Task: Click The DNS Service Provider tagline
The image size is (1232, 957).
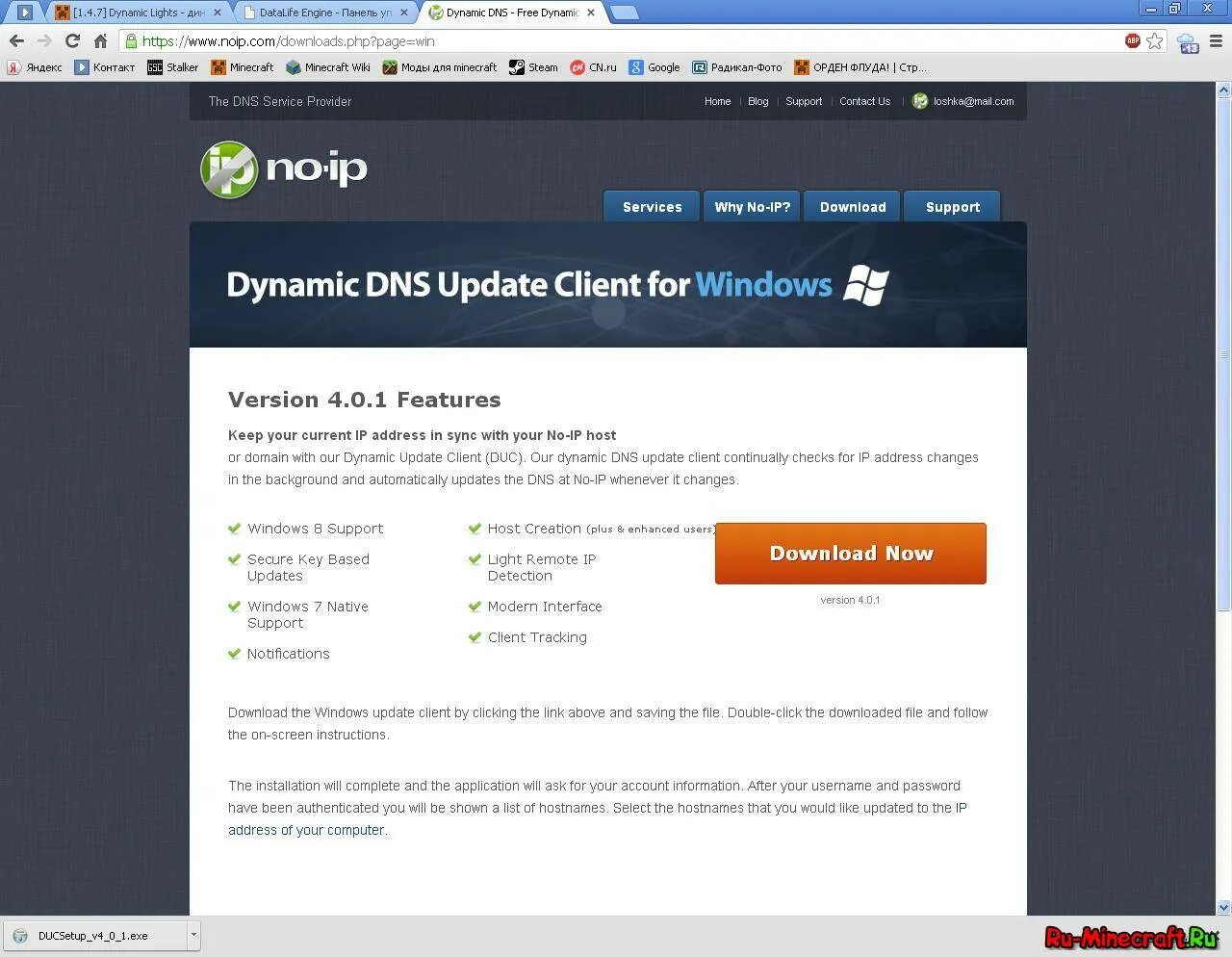Action: tap(280, 101)
